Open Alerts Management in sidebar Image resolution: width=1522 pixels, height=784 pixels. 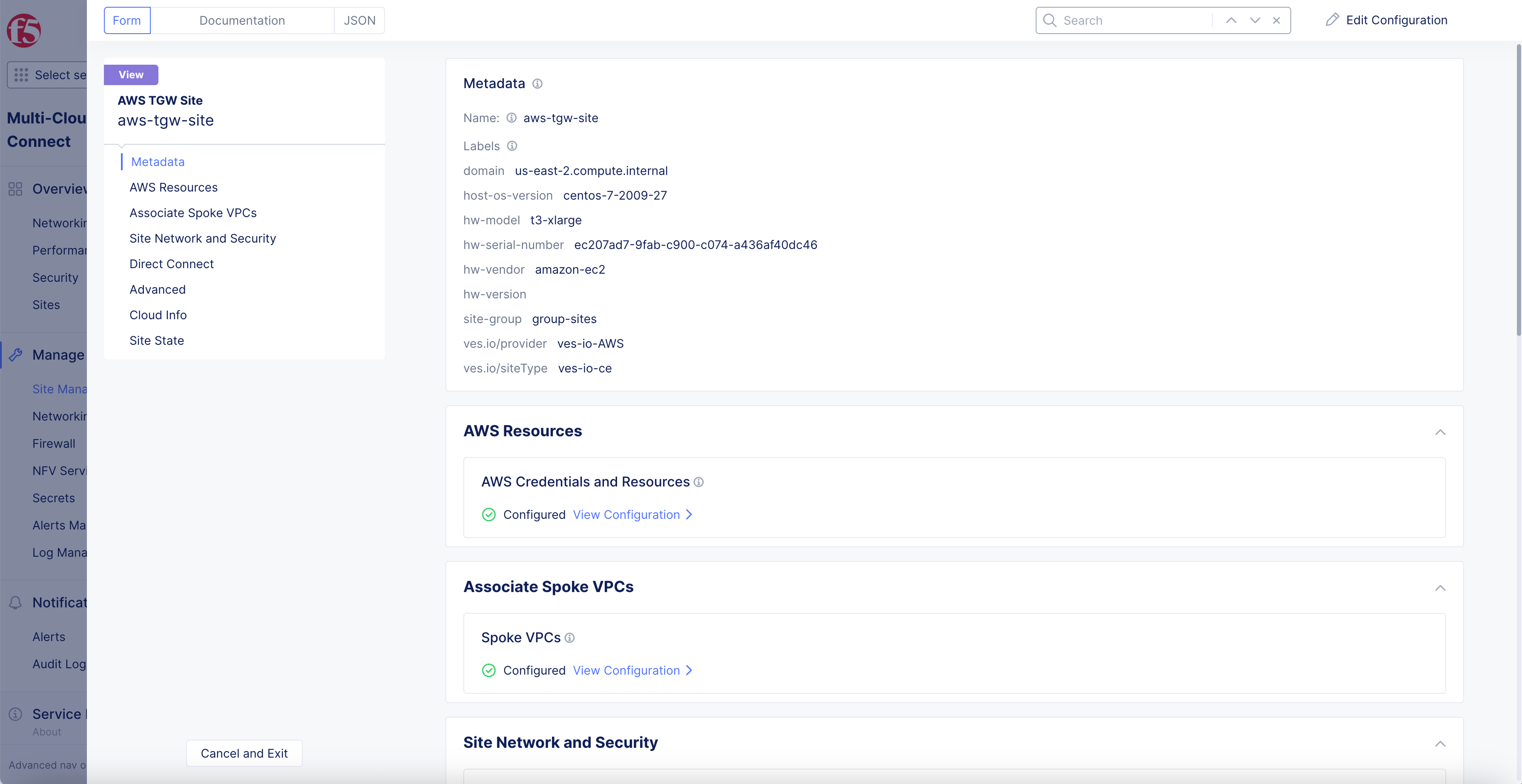click(x=59, y=525)
